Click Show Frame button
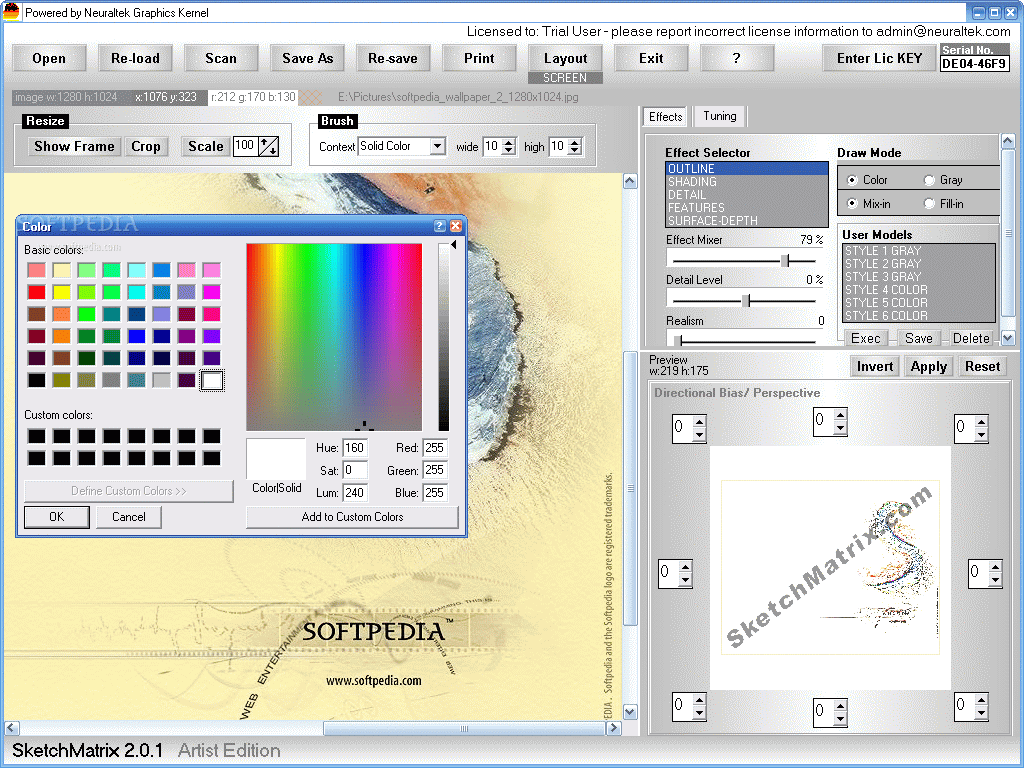1024x768 pixels. click(74, 146)
